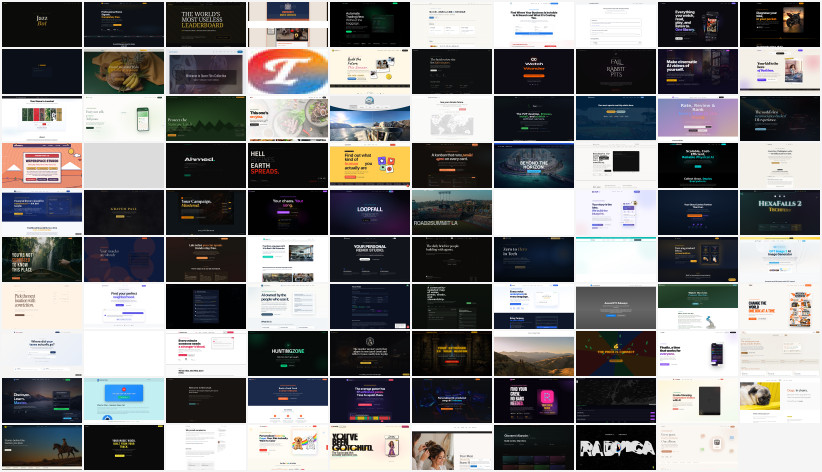Viewport: 822px width, 472px height.
Task: Open the Beyond the Horizon thumbnail
Action: pos(534,166)
